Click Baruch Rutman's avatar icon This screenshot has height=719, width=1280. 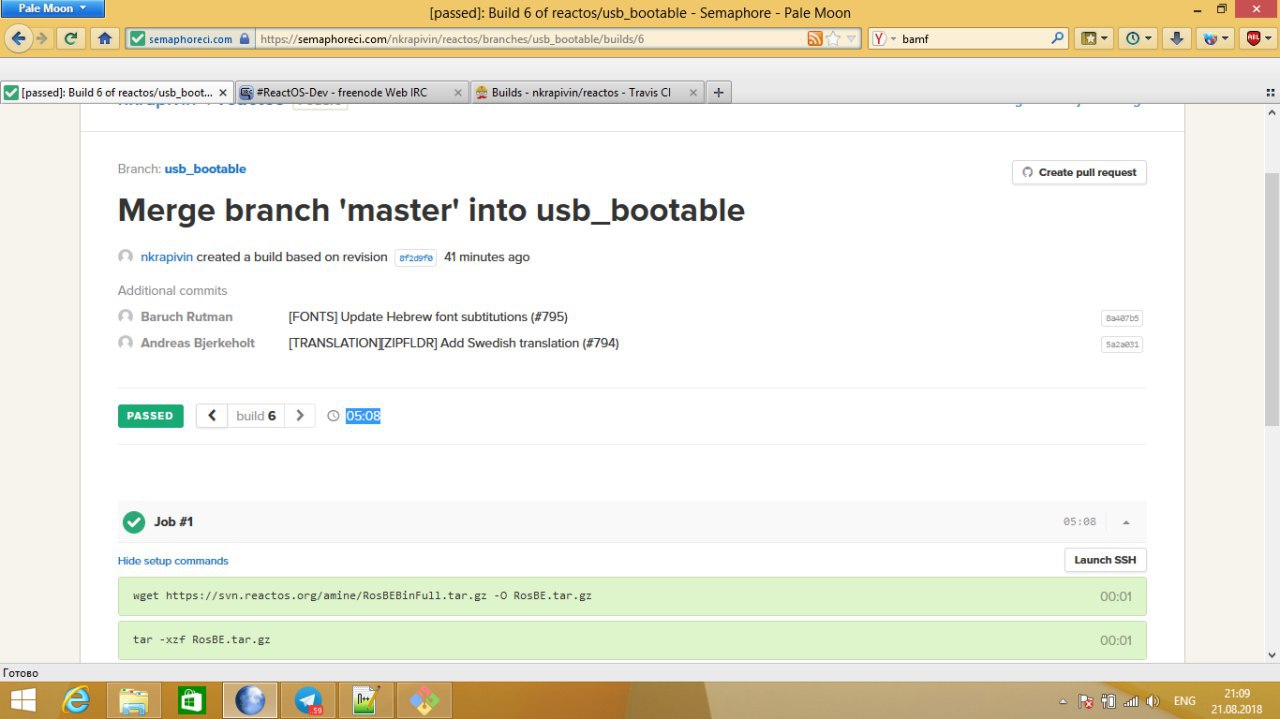(x=126, y=316)
